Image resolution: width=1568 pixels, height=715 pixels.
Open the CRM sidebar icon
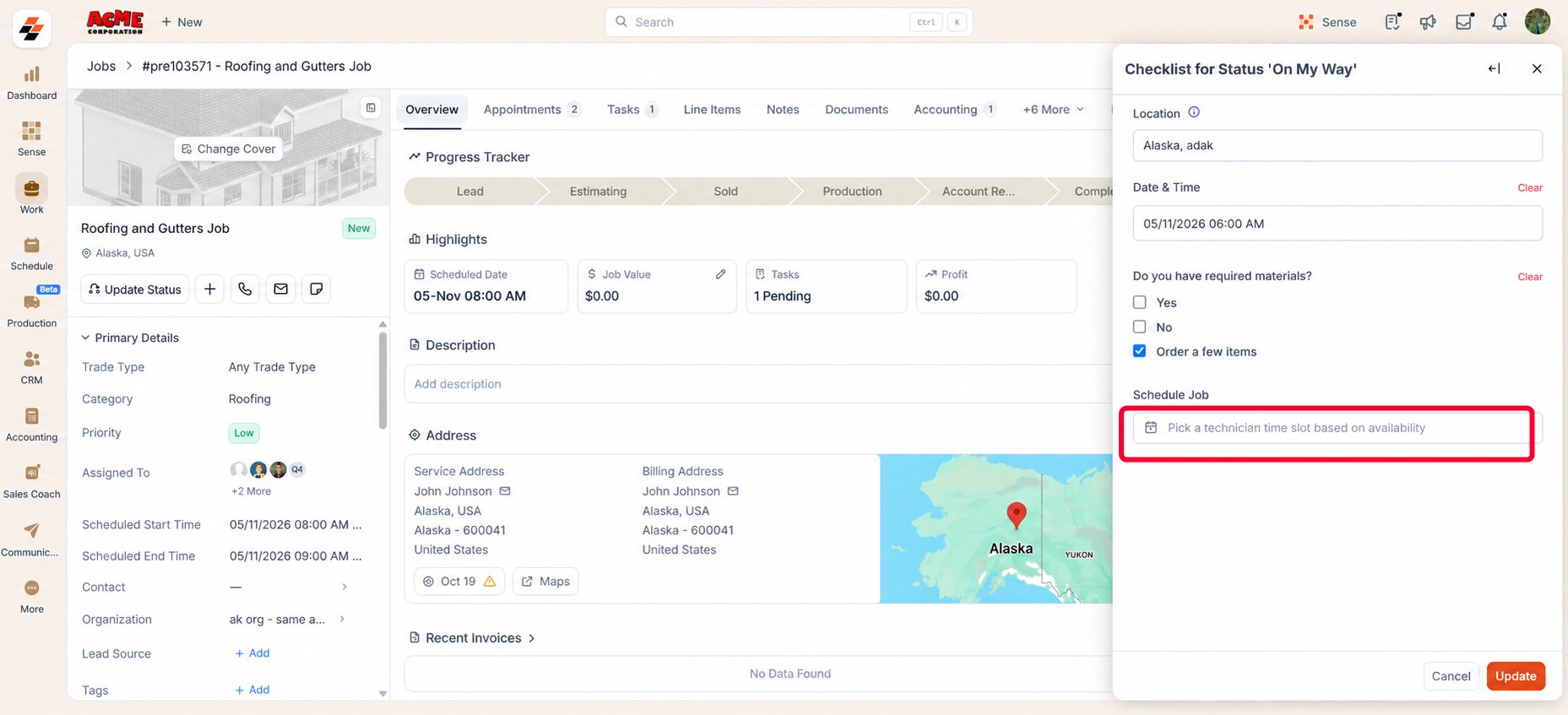[x=31, y=367]
